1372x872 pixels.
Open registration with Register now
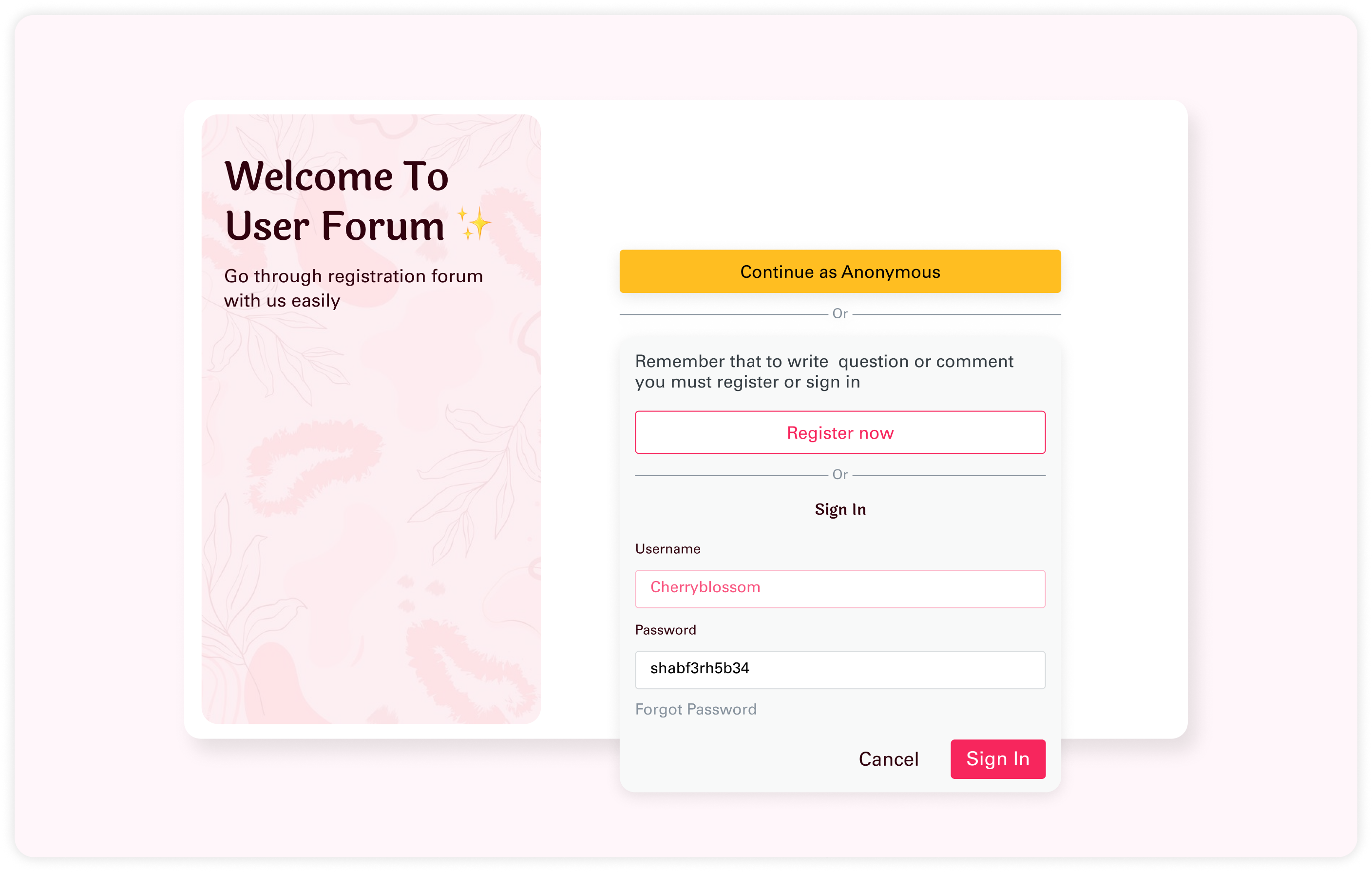click(x=840, y=432)
